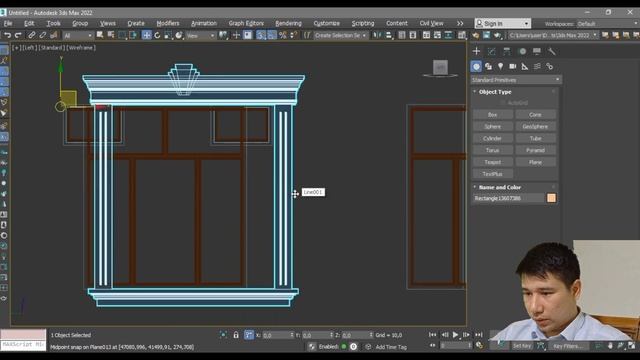Screen dimensions: 640x360
Task: Click the Align tool icon
Action: point(389,36)
